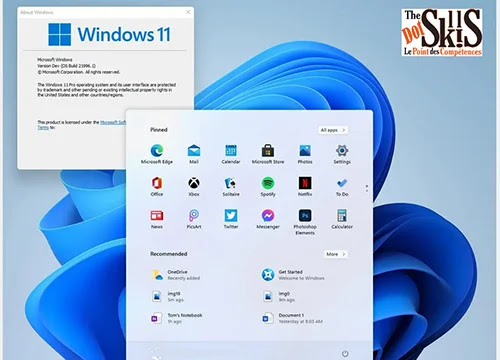Screen dimensions: 500x360
Task: Start the Solitaire game
Action: (231, 187)
